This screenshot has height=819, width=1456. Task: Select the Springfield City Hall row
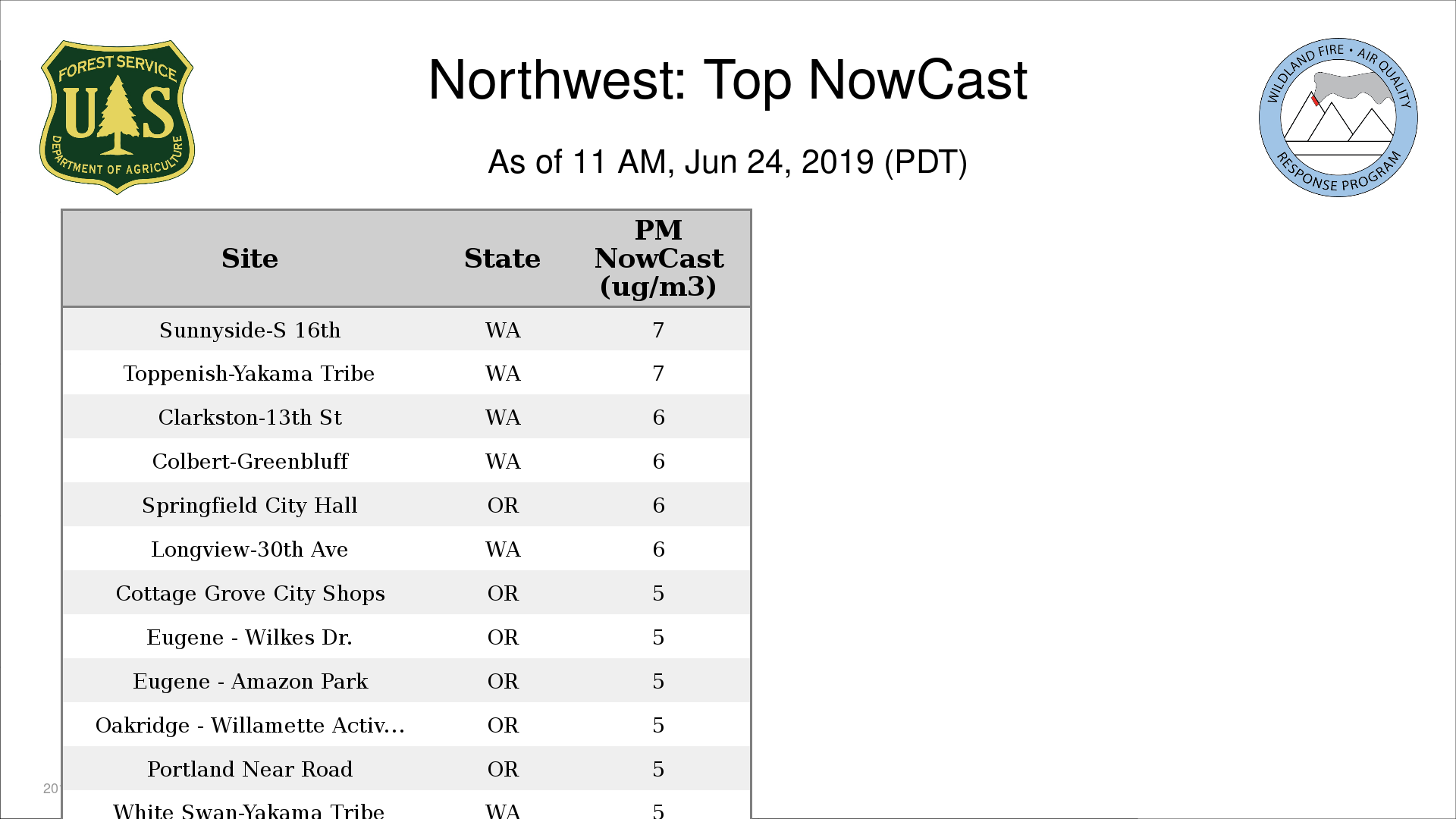[x=249, y=506]
